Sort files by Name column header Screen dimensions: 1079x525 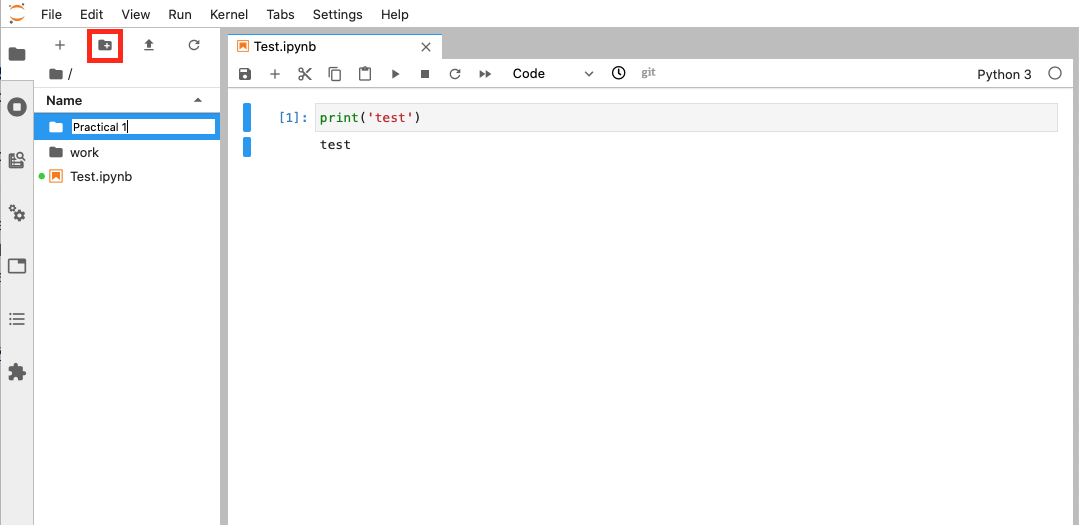click(64, 101)
